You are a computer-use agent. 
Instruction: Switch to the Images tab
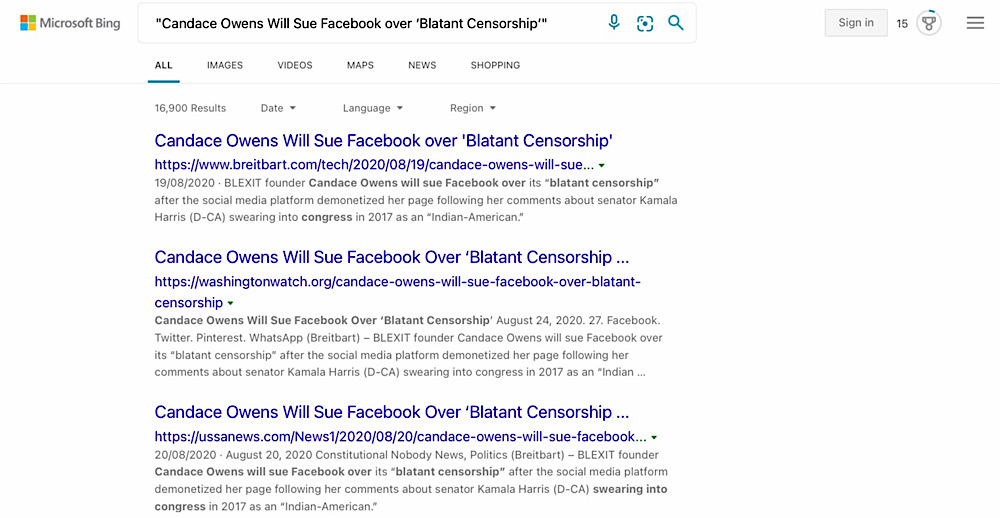[x=224, y=65]
